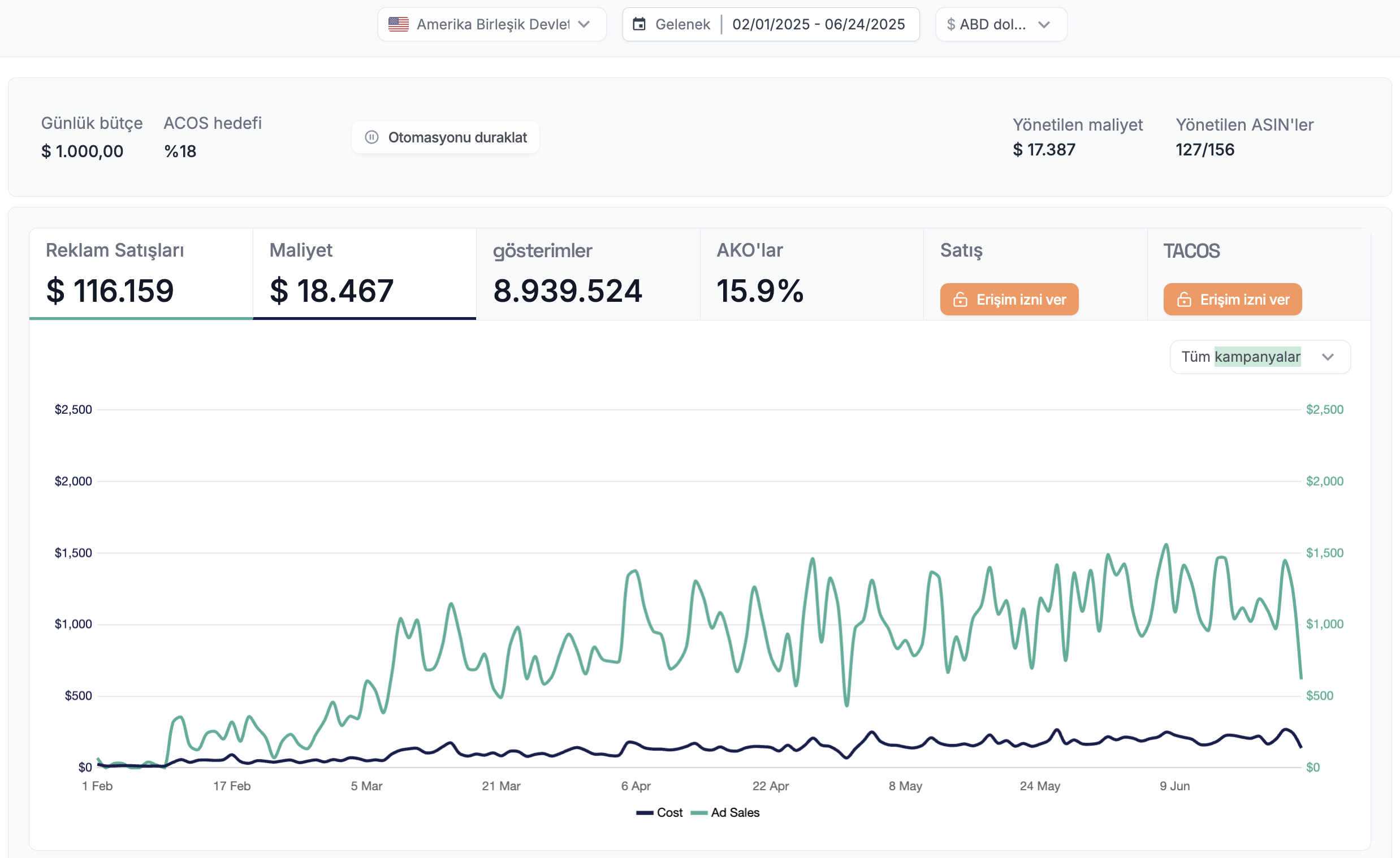
Task: Click the US flag icon
Action: coord(398,24)
